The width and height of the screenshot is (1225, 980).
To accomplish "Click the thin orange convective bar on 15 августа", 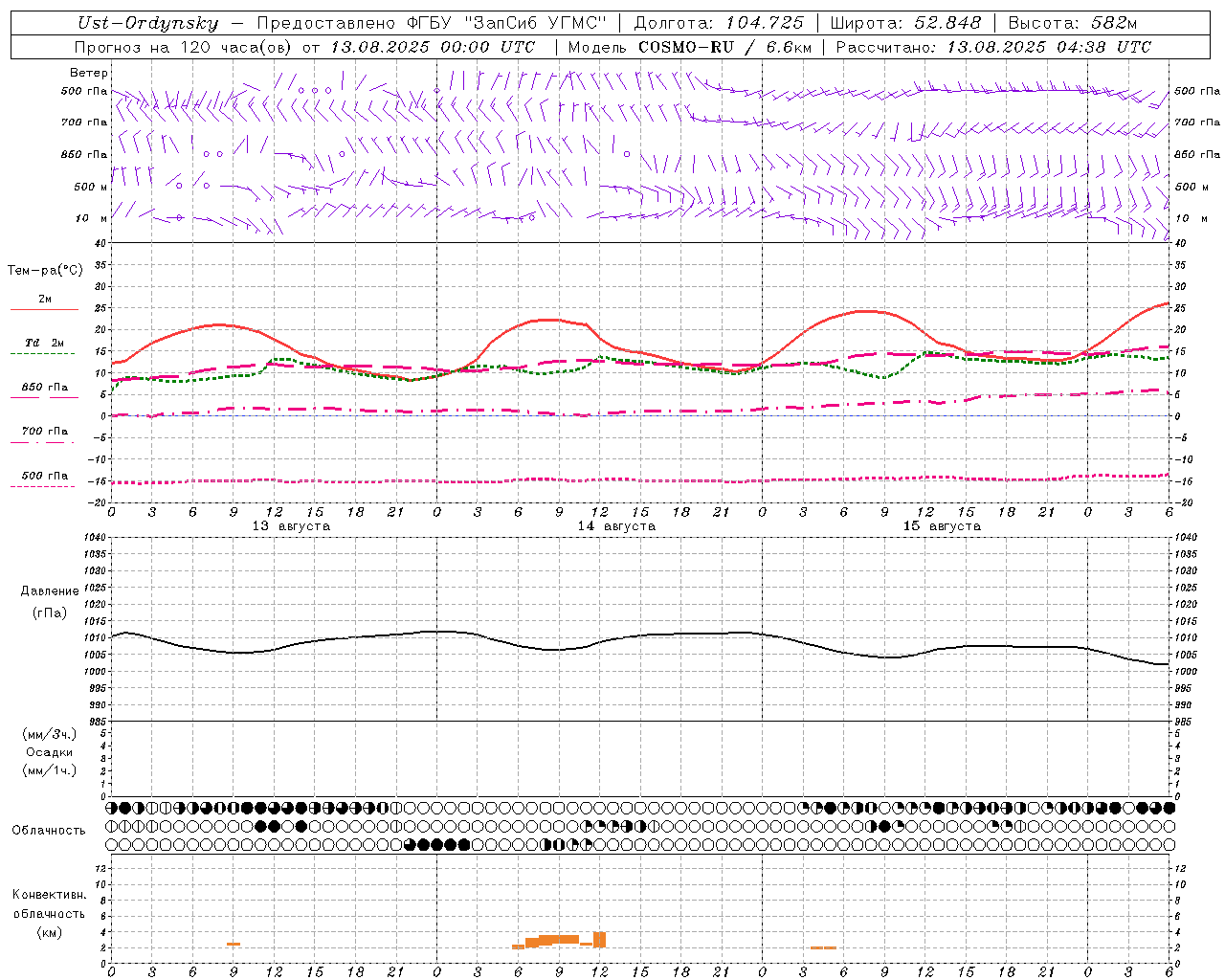I will [x=823, y=947].
